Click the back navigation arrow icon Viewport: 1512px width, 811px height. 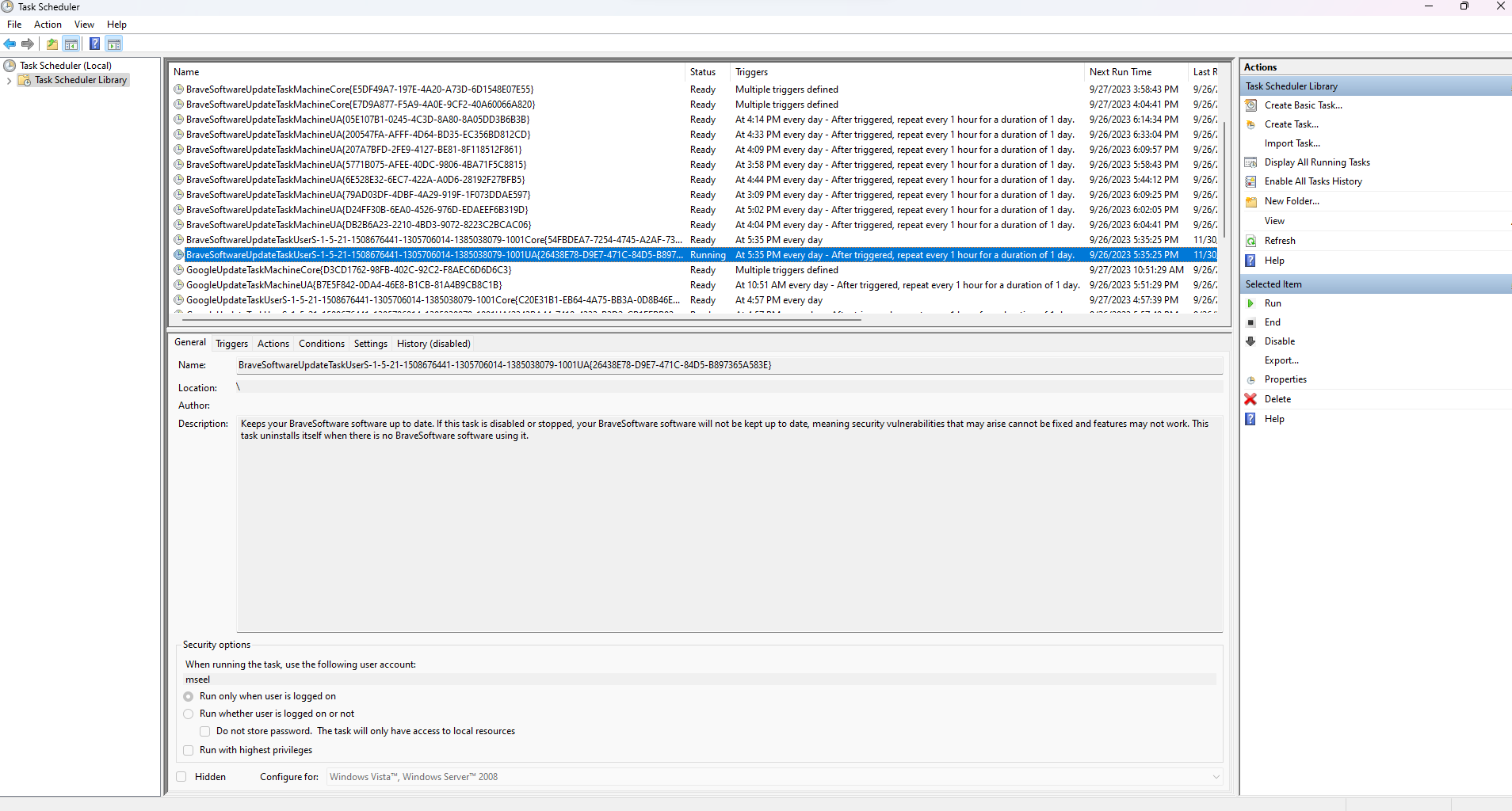(x=10, y=44)
